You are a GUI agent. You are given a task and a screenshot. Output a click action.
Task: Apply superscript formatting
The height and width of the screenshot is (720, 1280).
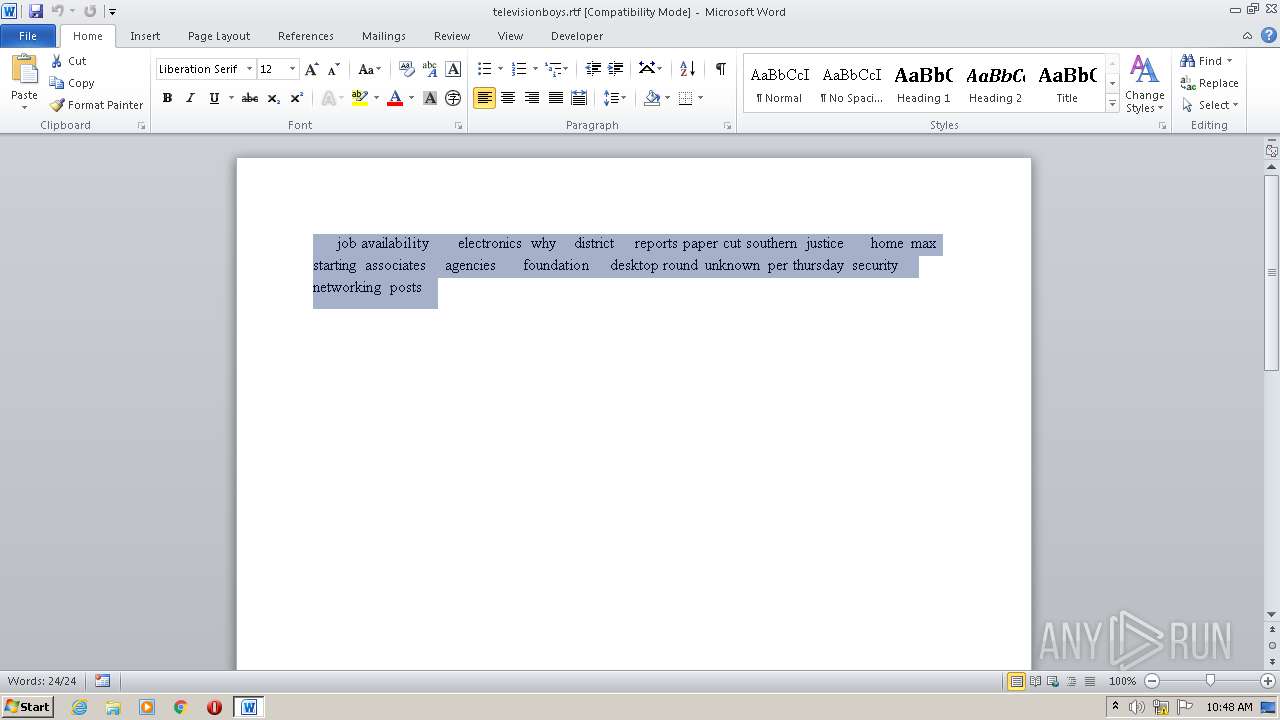(297, 98)
